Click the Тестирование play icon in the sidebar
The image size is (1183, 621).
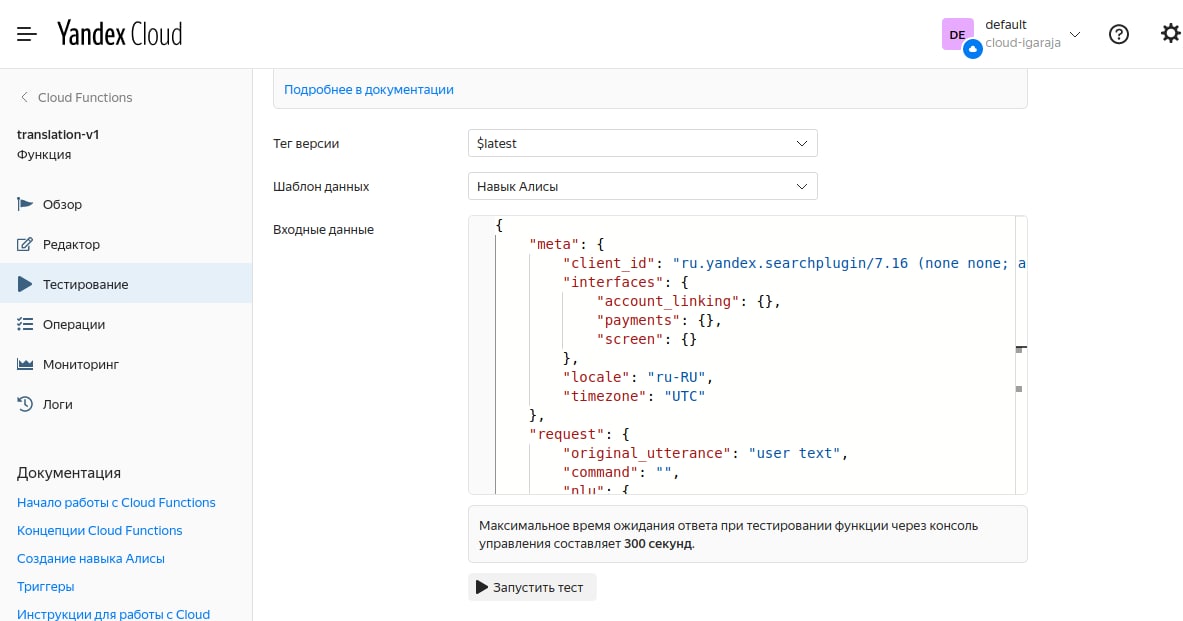tap(25, 284)
